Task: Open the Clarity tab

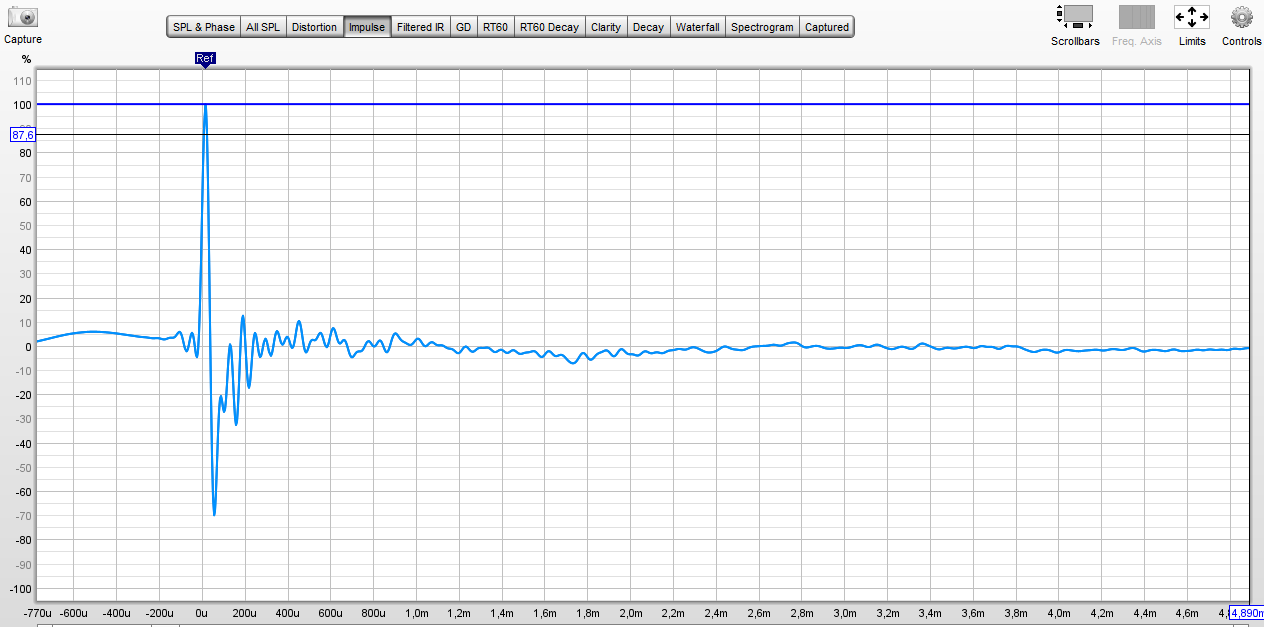Action: tap(606, 27)
